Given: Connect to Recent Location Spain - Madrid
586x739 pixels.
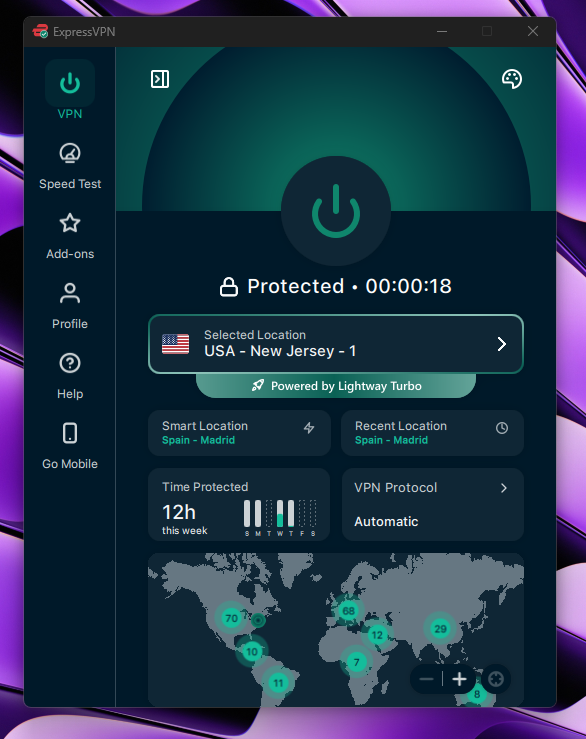Looking at the screenshot, I should tap(432, 433).
